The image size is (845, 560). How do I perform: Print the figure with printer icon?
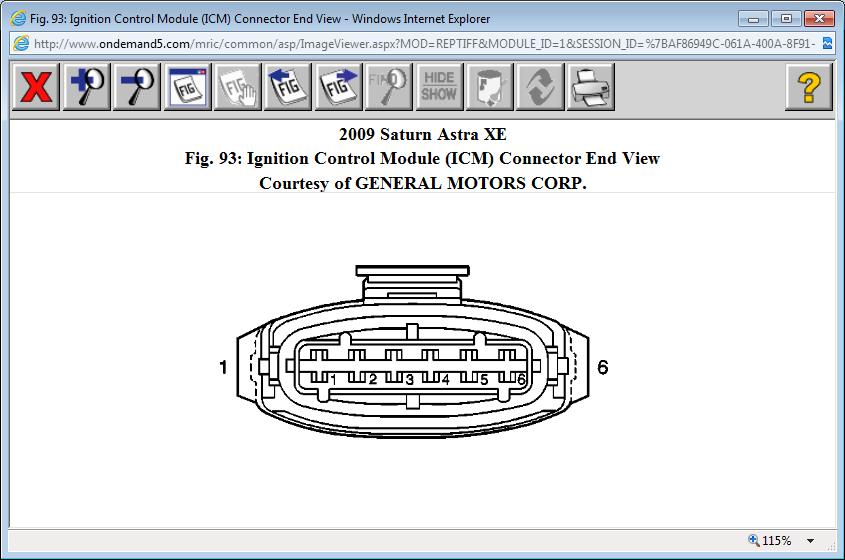click(590, 87)
